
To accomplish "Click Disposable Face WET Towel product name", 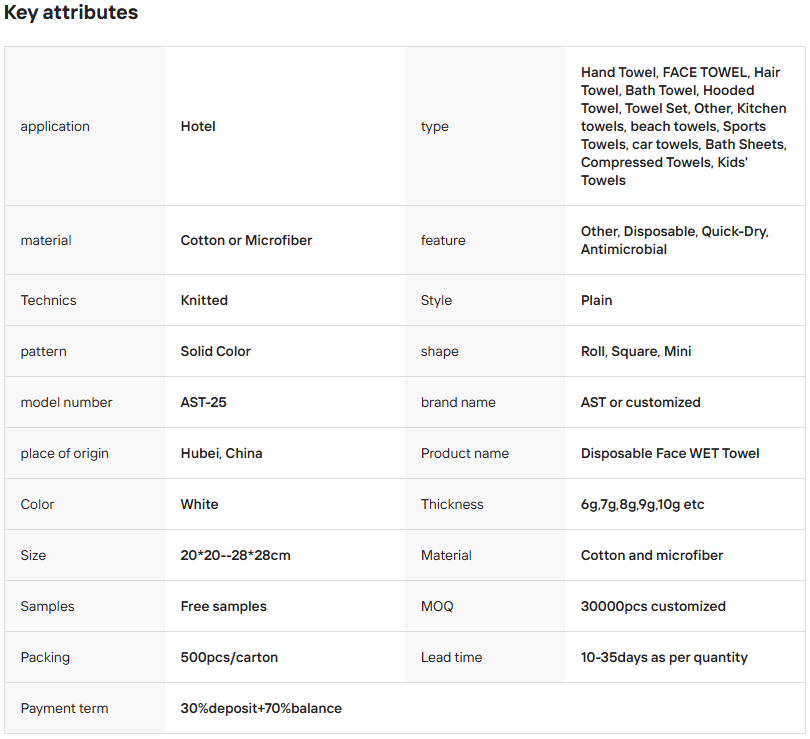I will tap(670, 453).
